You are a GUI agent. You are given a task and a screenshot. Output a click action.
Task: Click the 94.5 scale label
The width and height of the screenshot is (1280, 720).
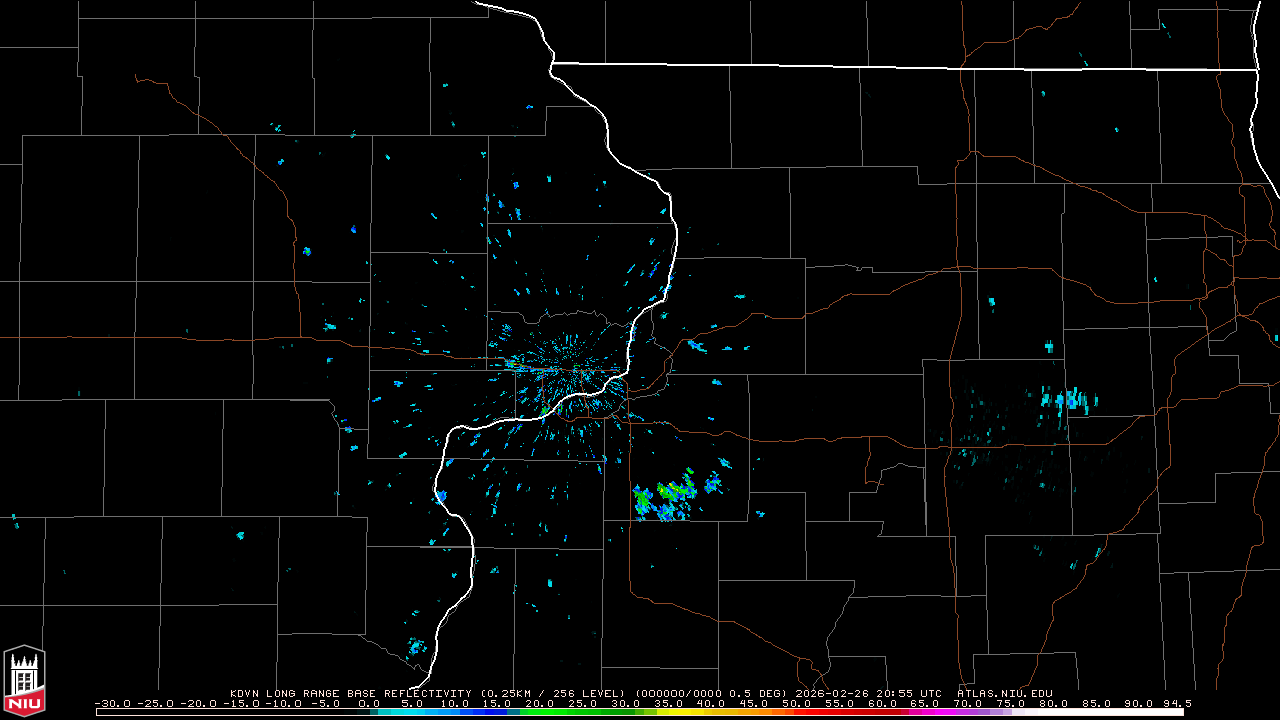(1177, 703)
